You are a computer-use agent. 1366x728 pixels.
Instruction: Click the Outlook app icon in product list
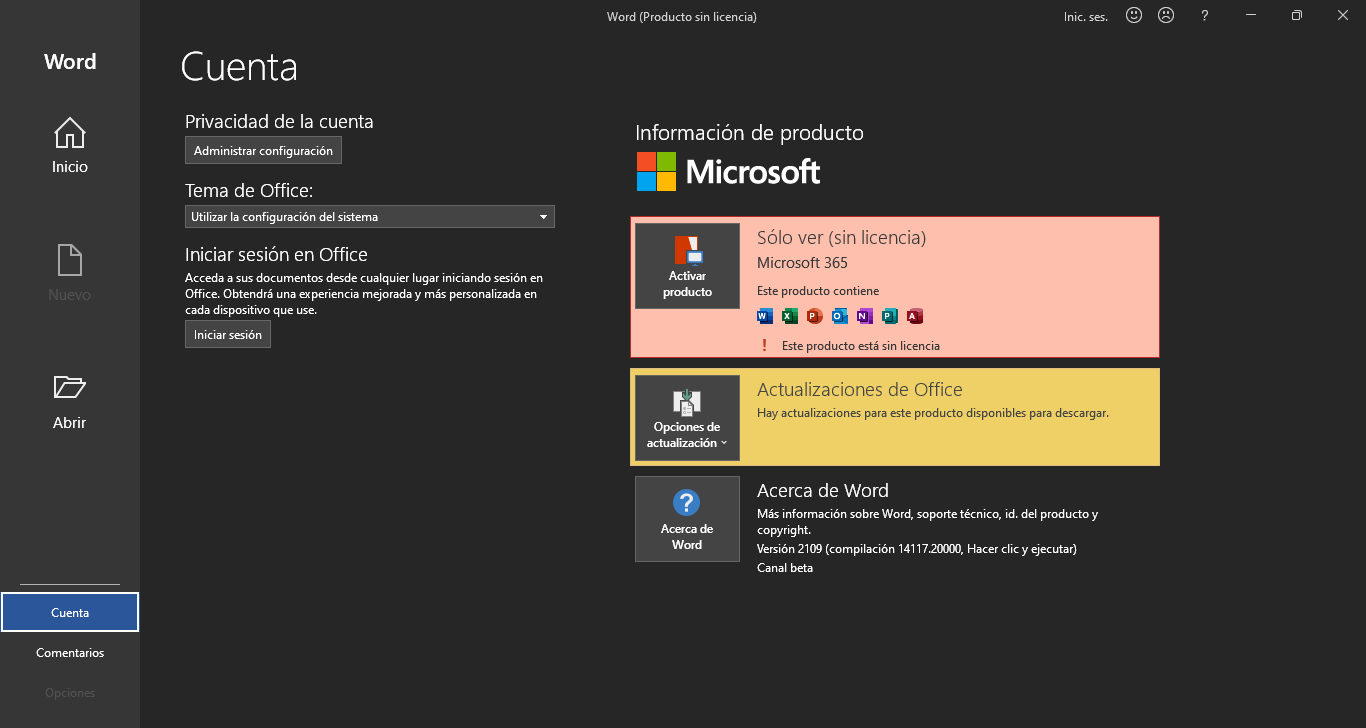click(x=839, y=317)
